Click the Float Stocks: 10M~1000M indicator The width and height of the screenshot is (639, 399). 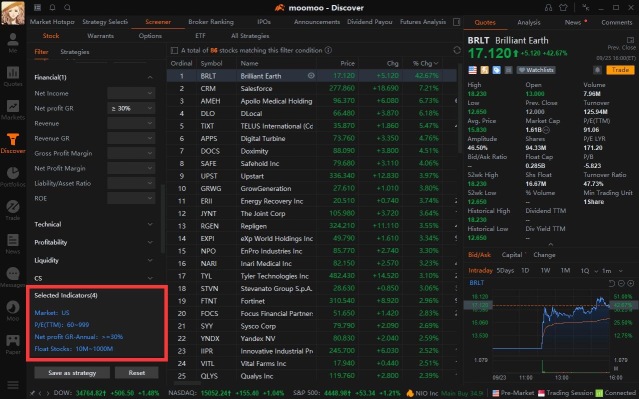coord(74,349)
